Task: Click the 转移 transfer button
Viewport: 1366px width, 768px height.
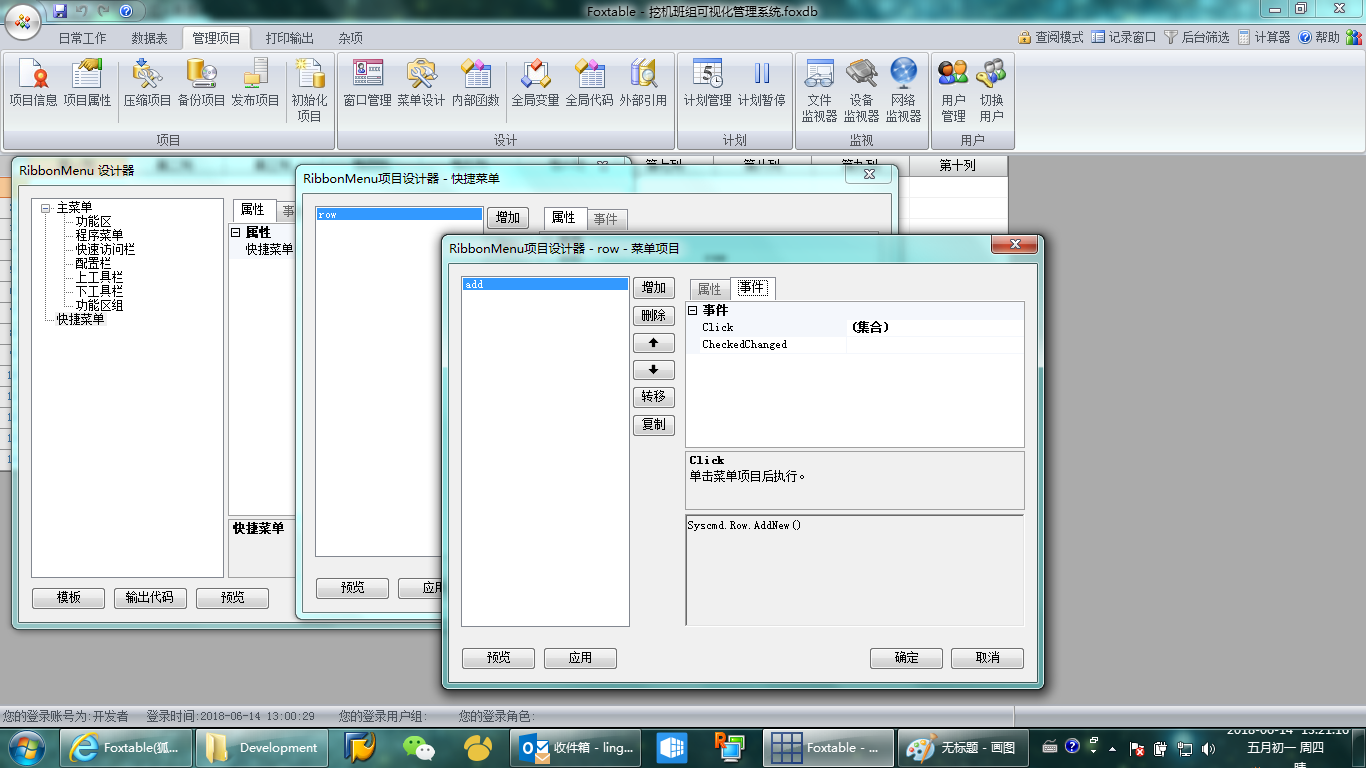Action: tap(654, 397)
